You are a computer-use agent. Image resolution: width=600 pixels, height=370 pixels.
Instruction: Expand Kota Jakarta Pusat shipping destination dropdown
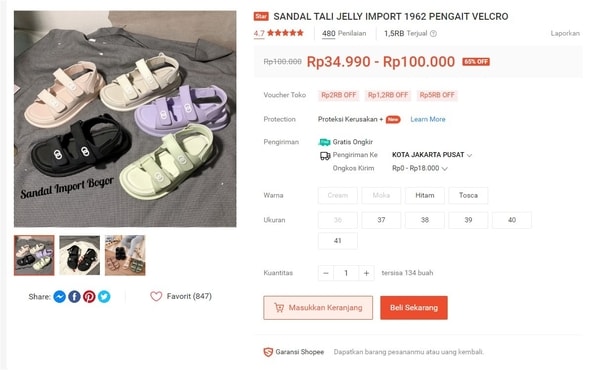tap(432, 155)
